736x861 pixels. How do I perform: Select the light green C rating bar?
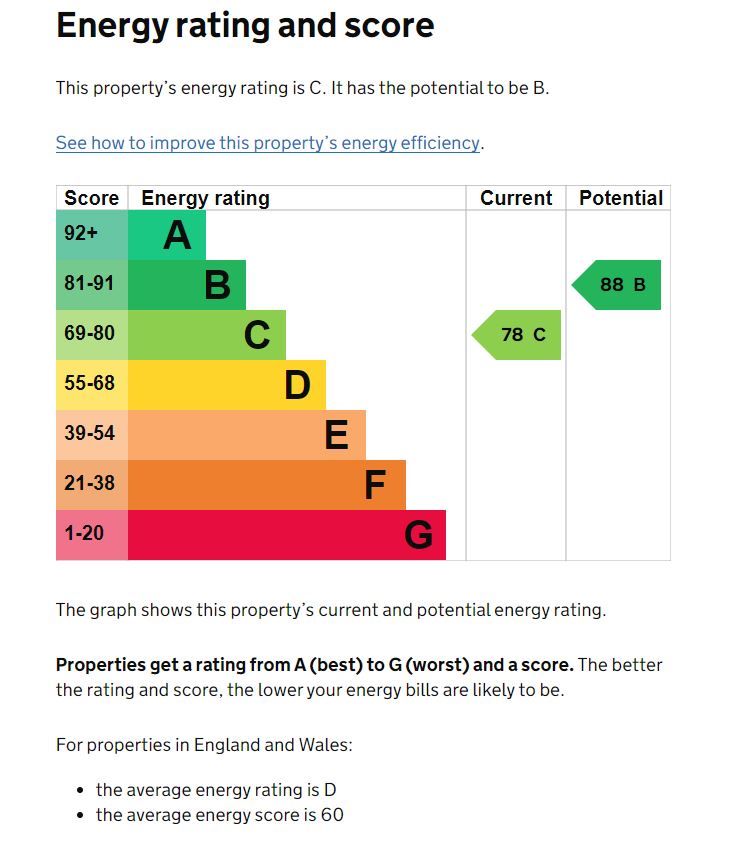[x=207, y=335]
